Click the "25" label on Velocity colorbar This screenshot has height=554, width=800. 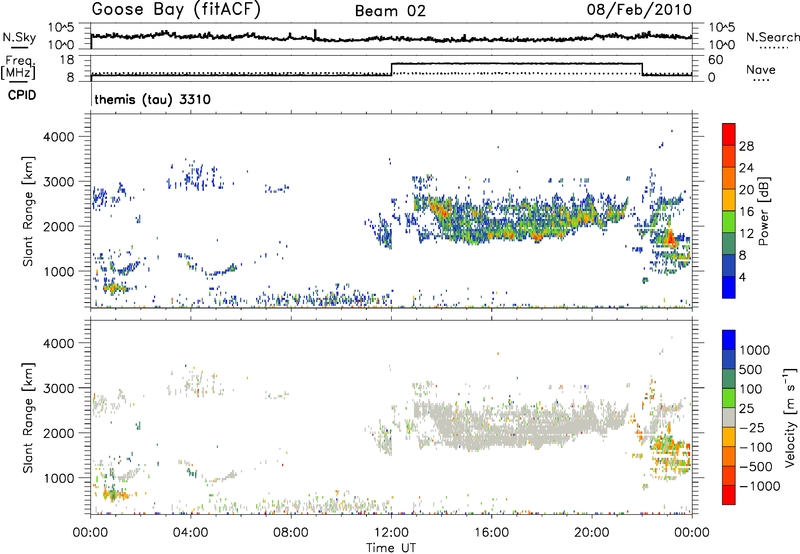point(746,409)
